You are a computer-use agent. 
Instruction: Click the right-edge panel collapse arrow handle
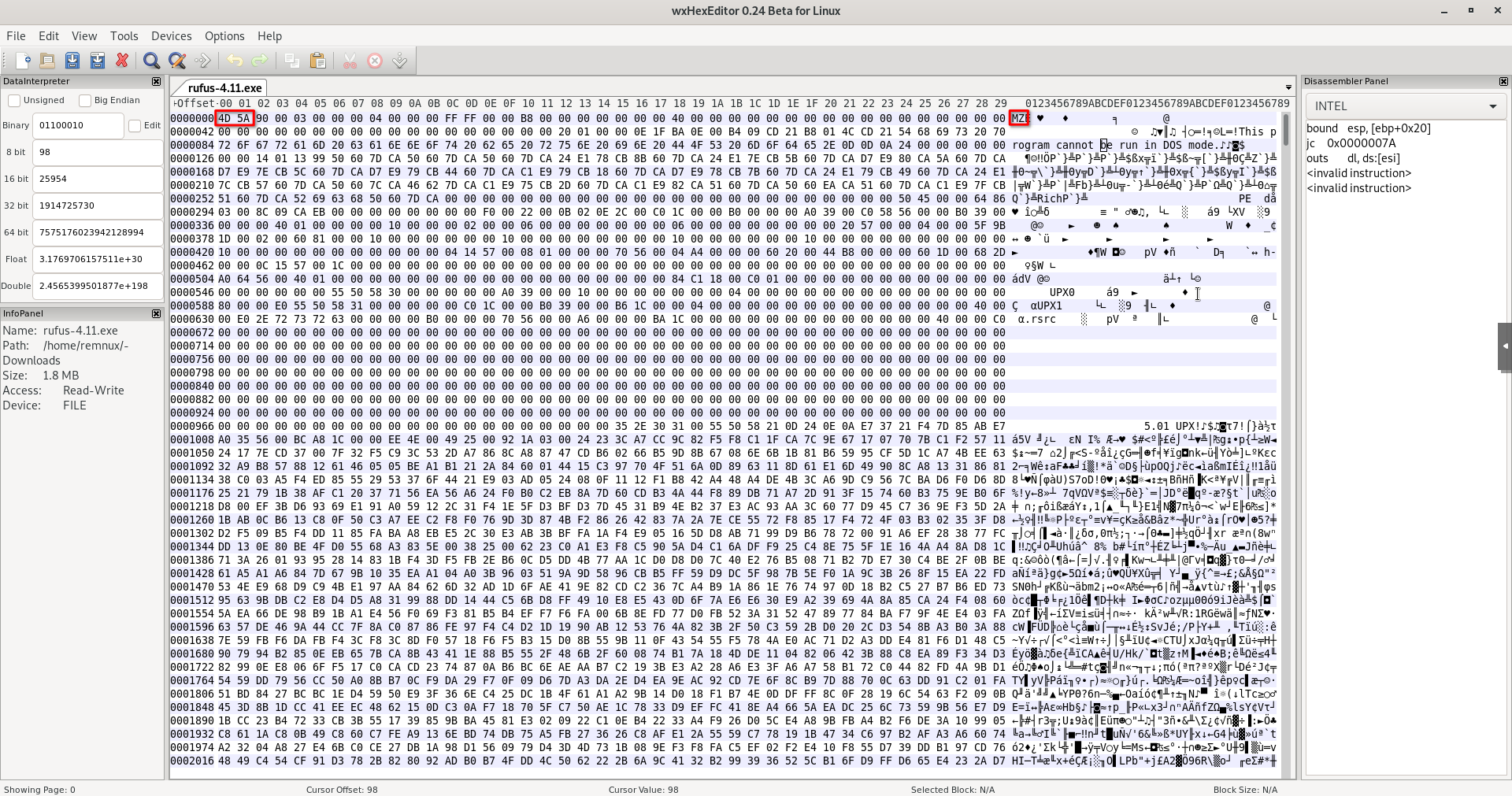click(x=1505, y=346)
